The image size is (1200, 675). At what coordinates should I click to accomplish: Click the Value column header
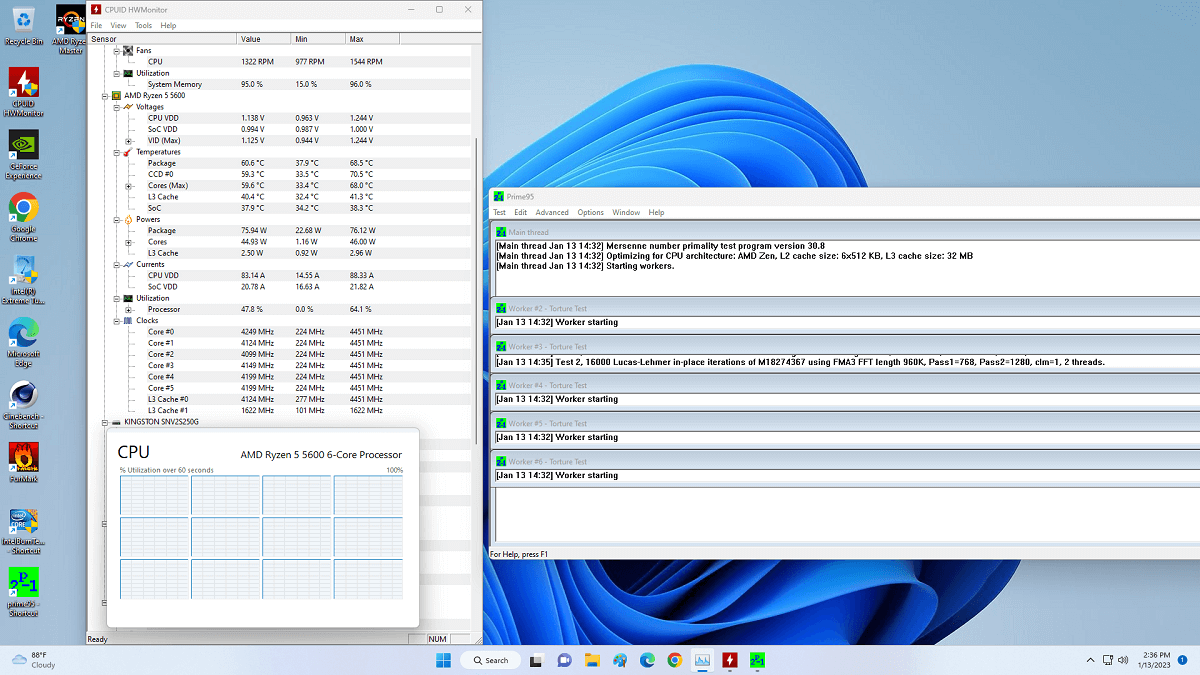264,39
